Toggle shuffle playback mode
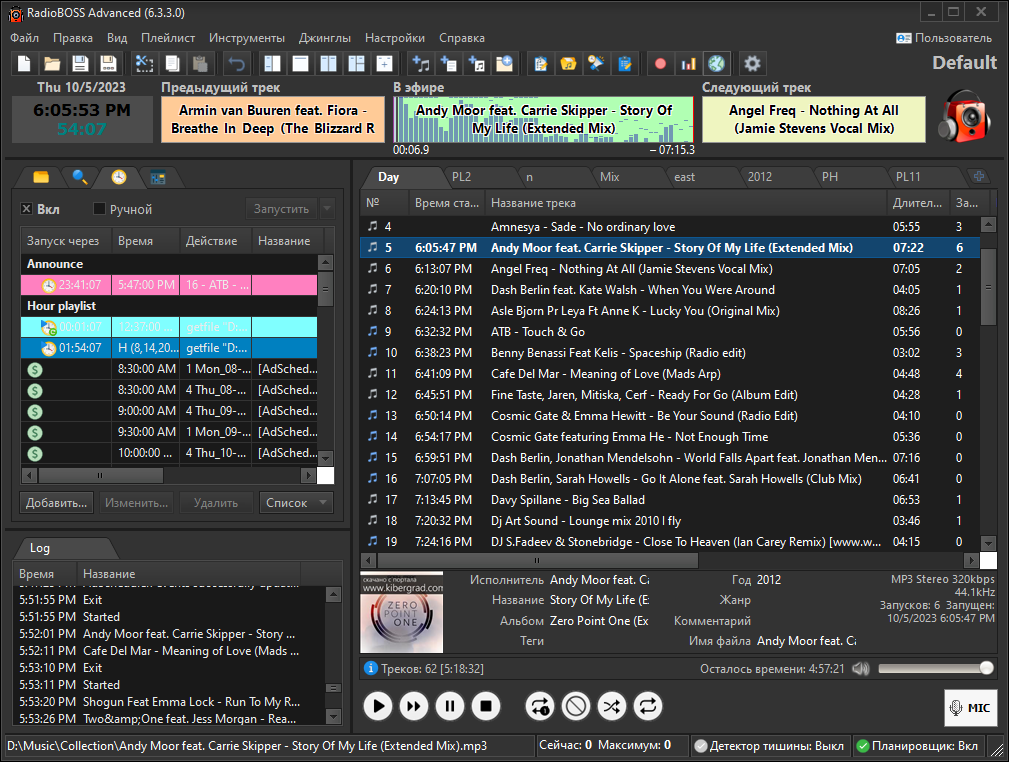The image size is (1009, 762). point(611,707)
